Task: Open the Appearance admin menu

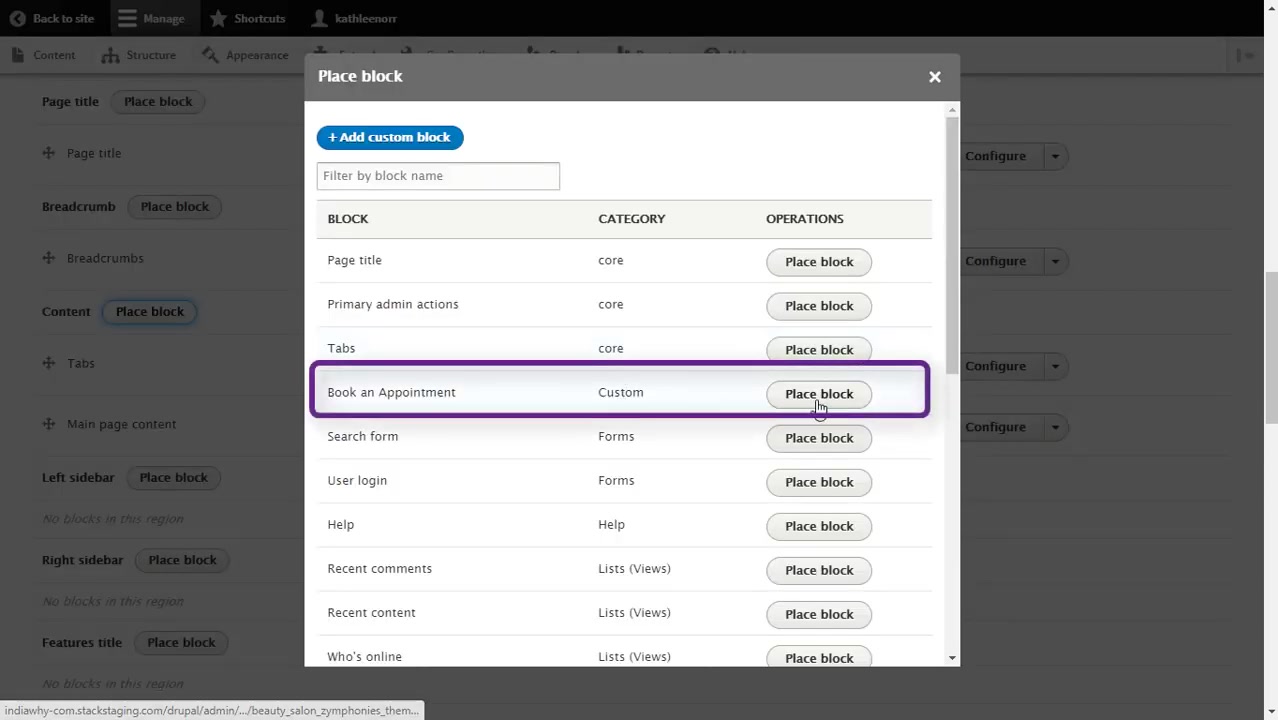Action: click(x=245, y=55)
